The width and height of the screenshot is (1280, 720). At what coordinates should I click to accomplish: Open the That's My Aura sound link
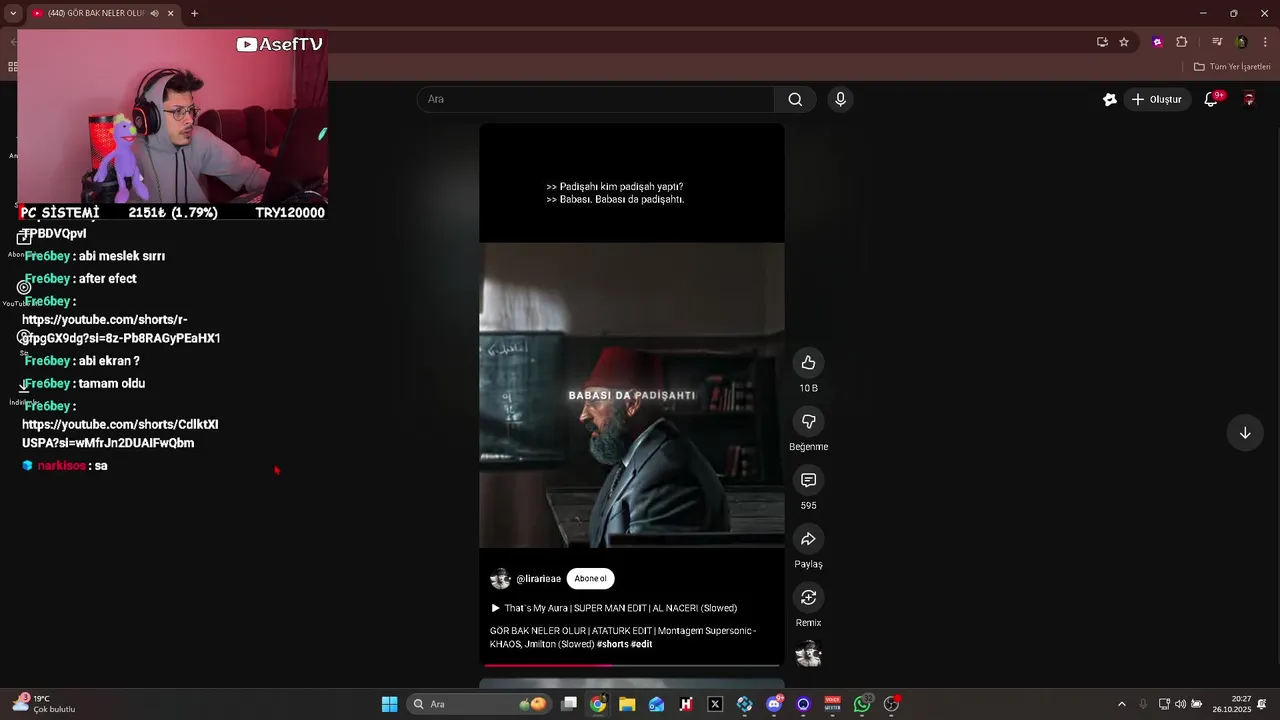click(614, 608)
